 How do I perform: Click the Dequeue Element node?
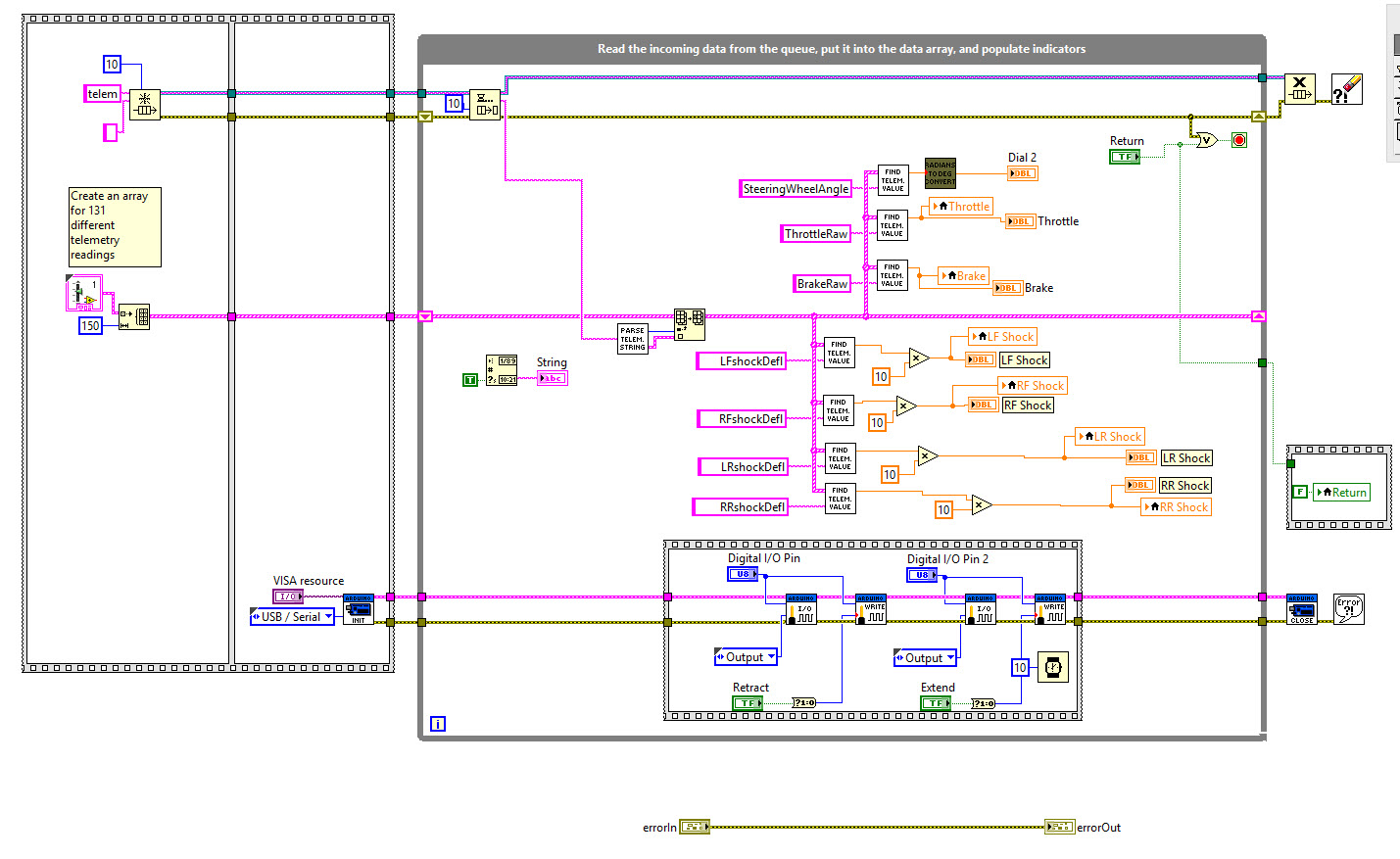coord(485,105)
